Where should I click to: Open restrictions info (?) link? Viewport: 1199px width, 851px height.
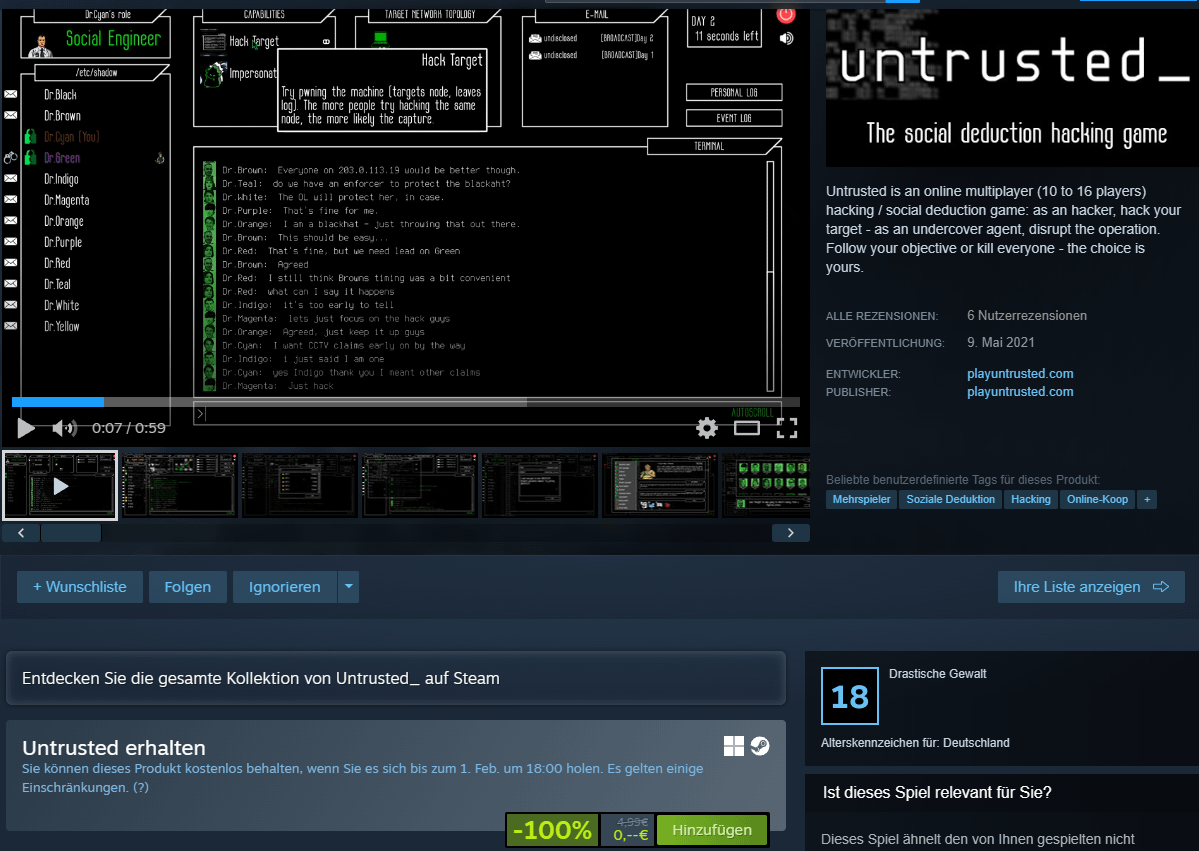(141, 787)
